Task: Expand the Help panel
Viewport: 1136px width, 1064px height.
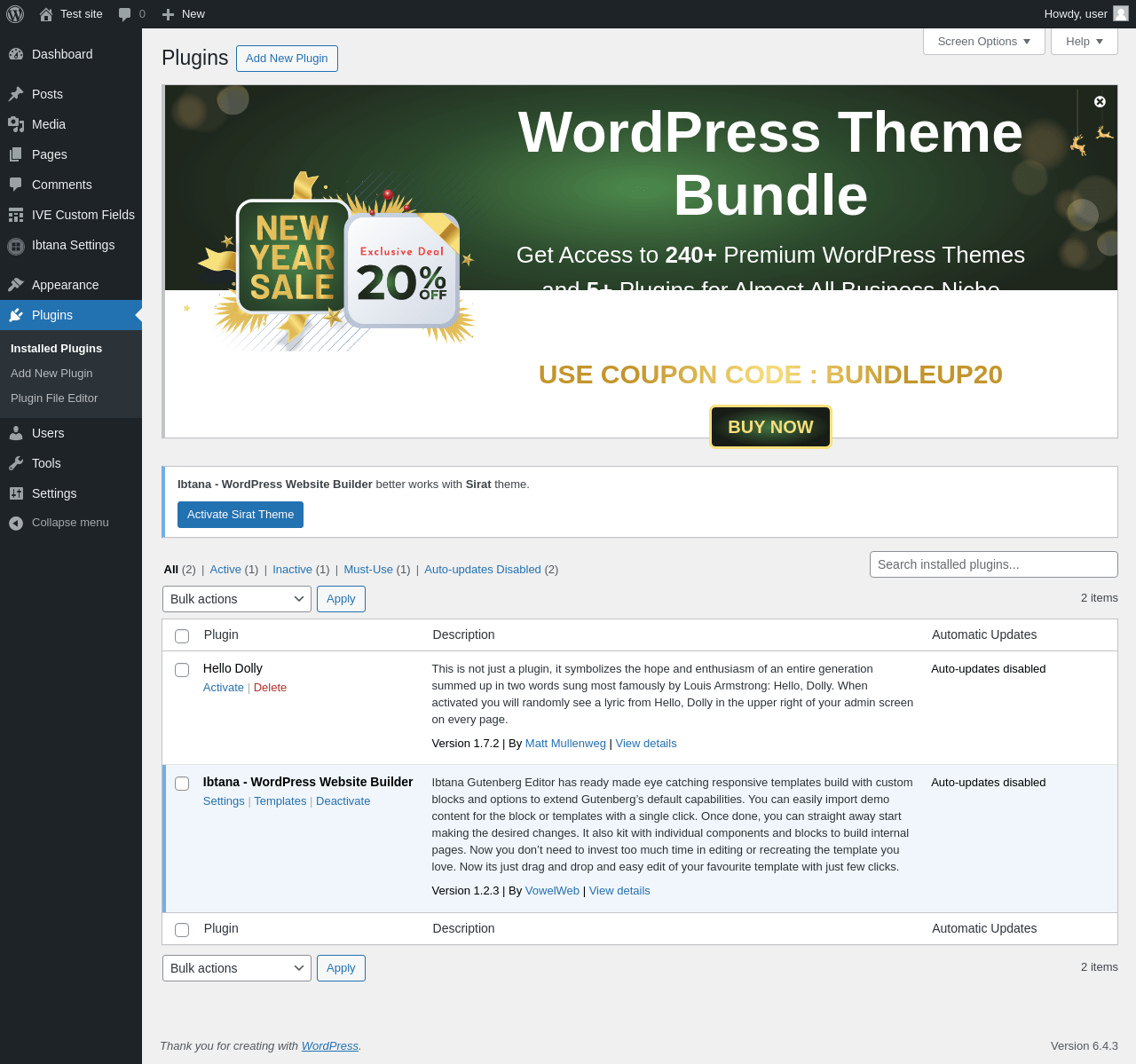Action: click(1085, 42)
